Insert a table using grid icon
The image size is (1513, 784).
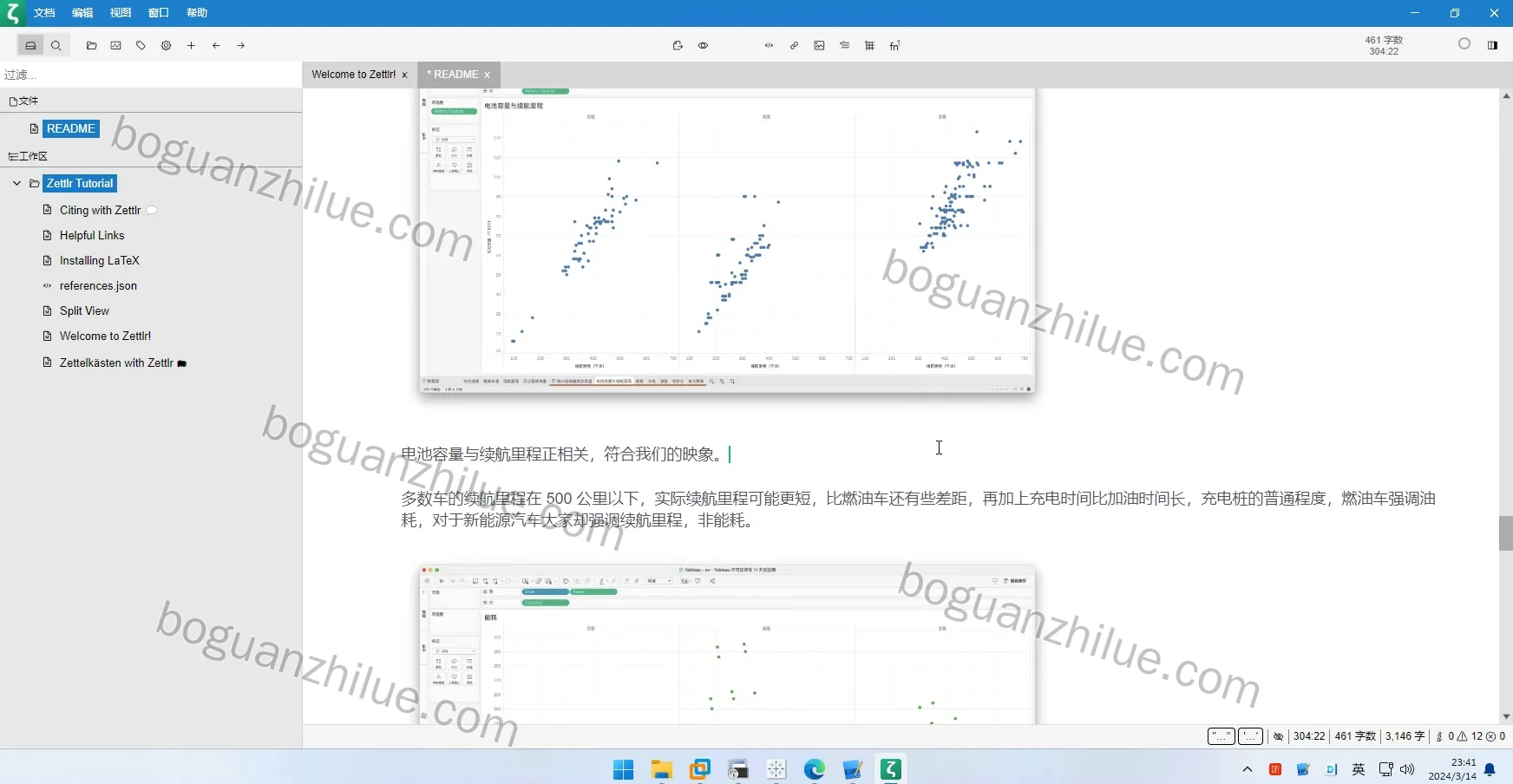(x=869, y=45)
